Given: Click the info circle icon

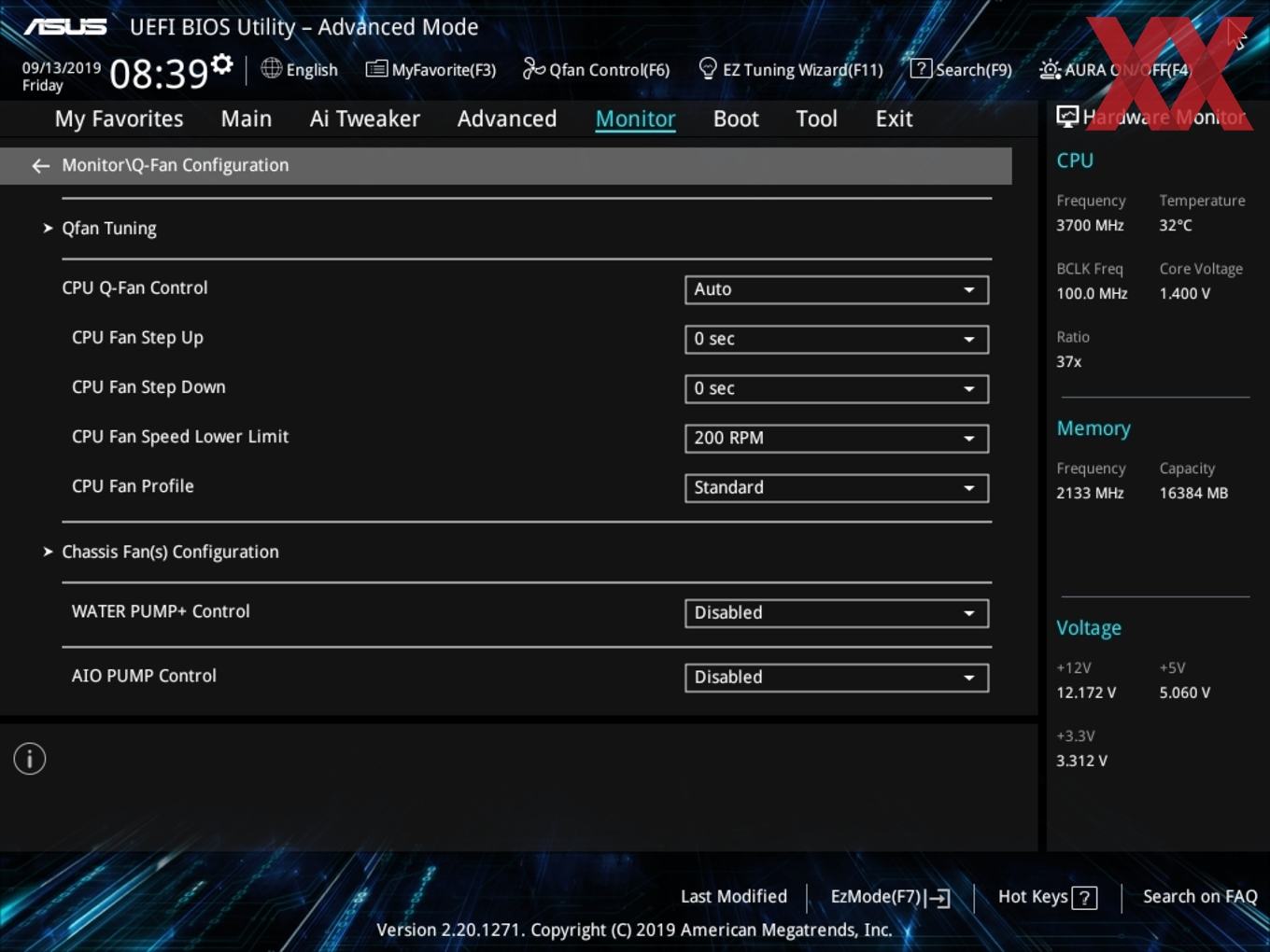Looking at the screenshot, I should point(30,759).
